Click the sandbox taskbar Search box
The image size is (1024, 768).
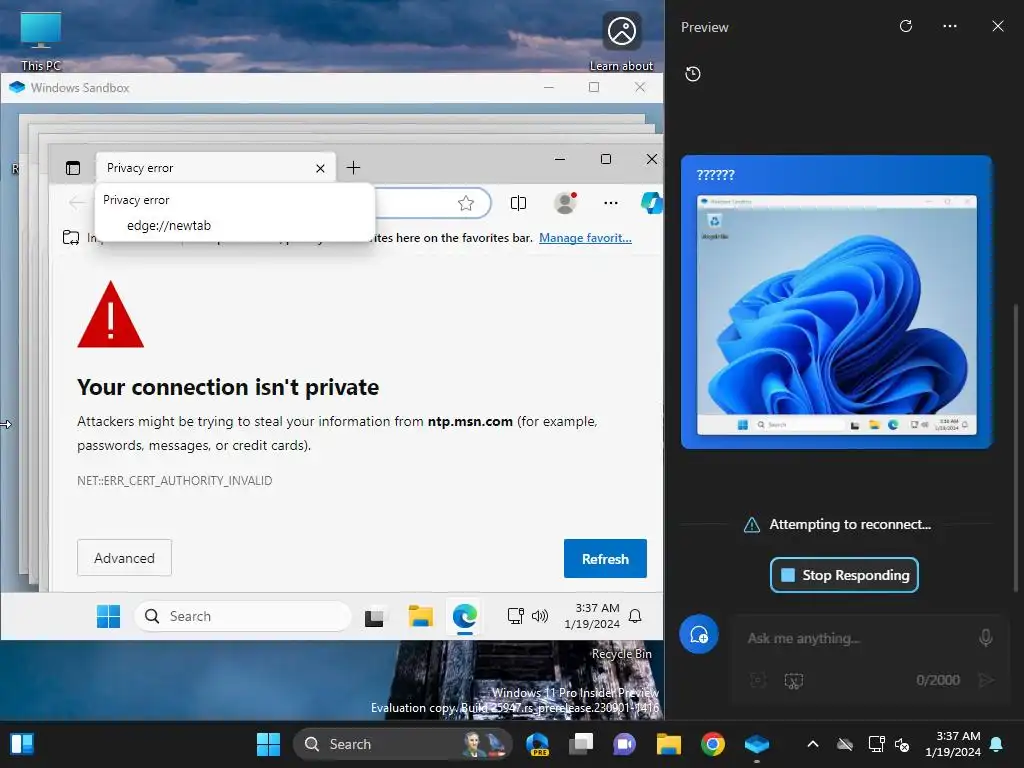coord(243,616)
